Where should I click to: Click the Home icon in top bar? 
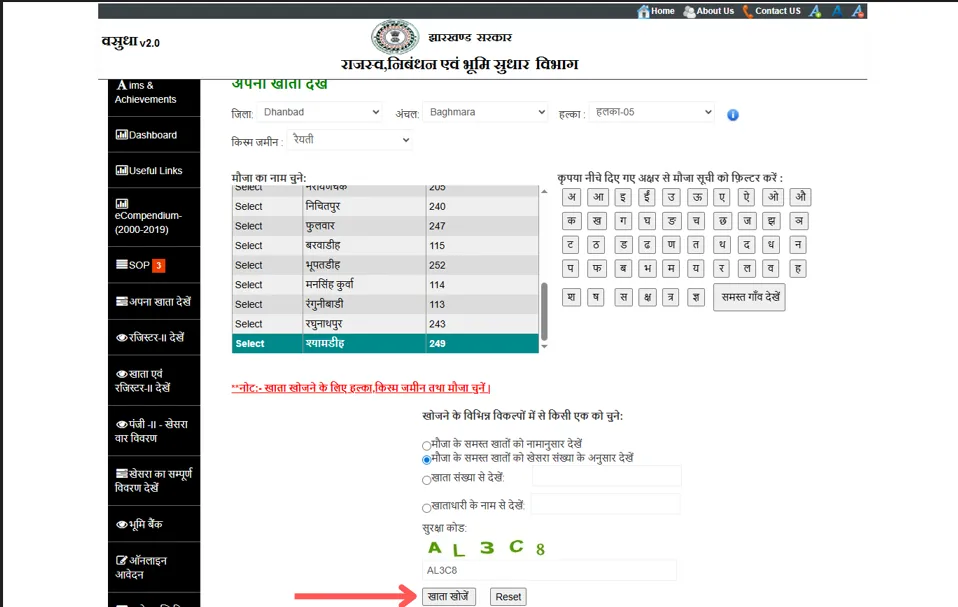[643, 11]
